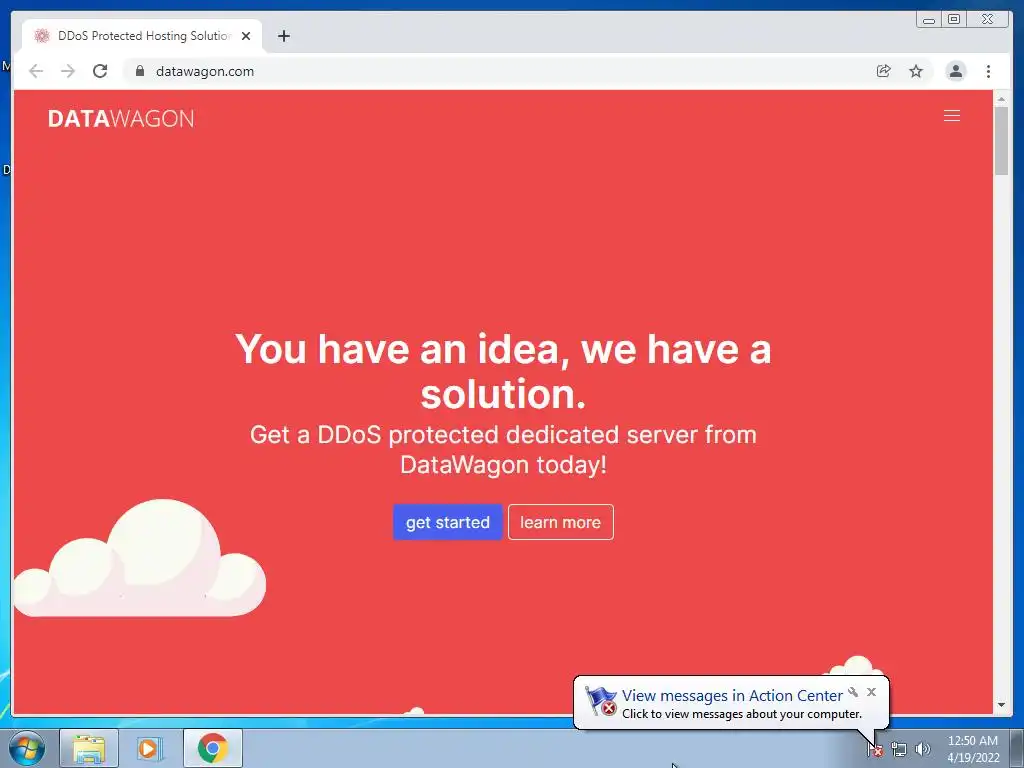Open a new tab with the plus button
Screen dimensions: 1024x768
click(x=283, y=36)
